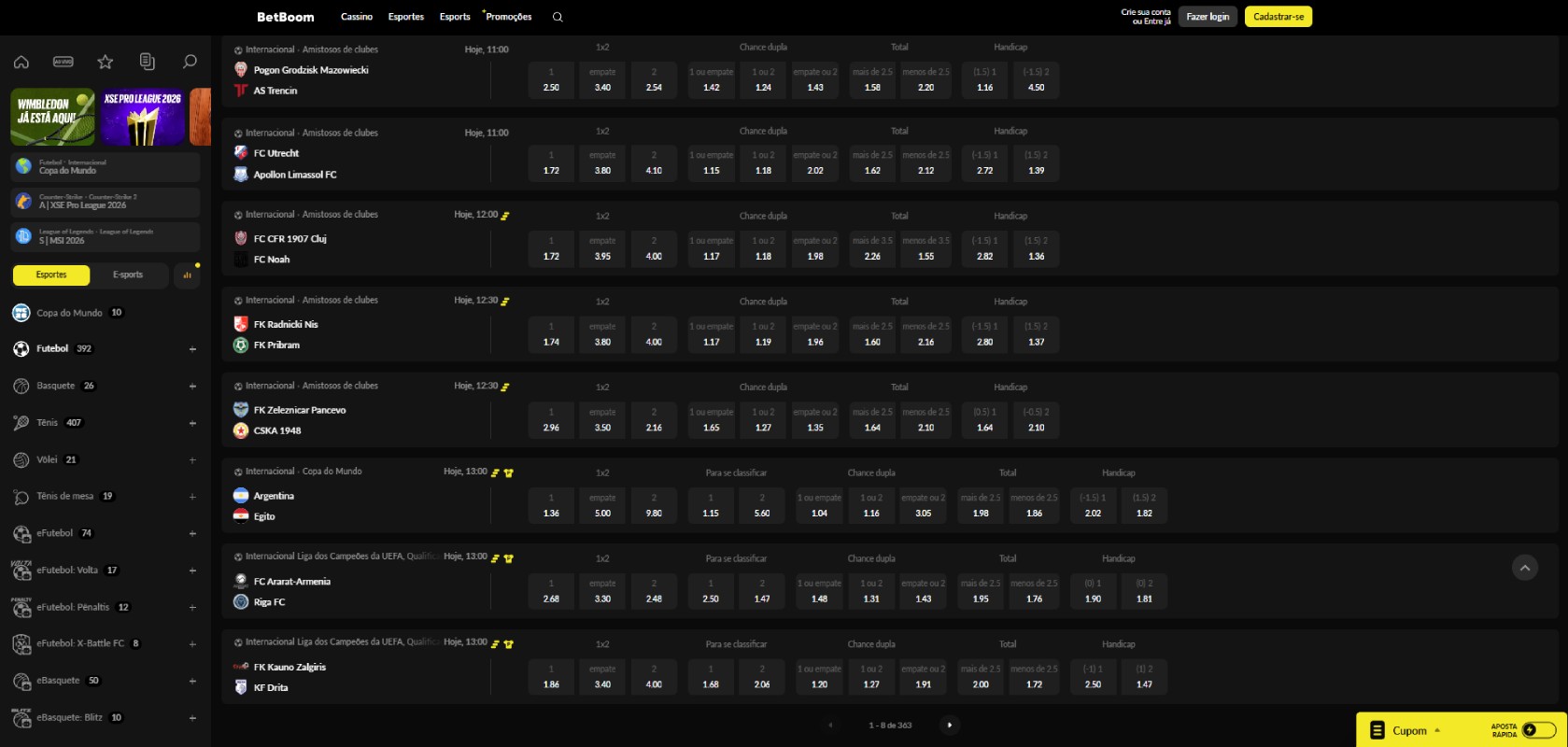Open the live events icon in sidebar
Screen dimensions: 1568x747
(x=64, y=62)
